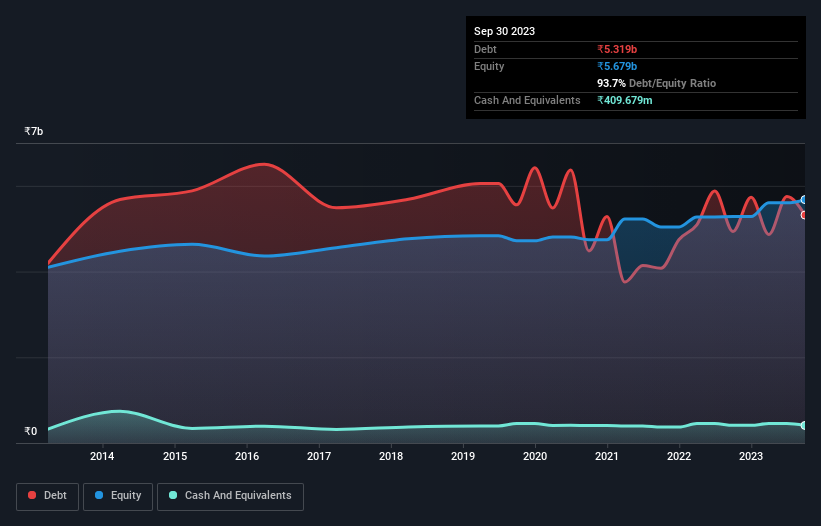Screen dimensions: 821x526
Task: Click the blue Equity legend dot
Action: coord(99,495)
